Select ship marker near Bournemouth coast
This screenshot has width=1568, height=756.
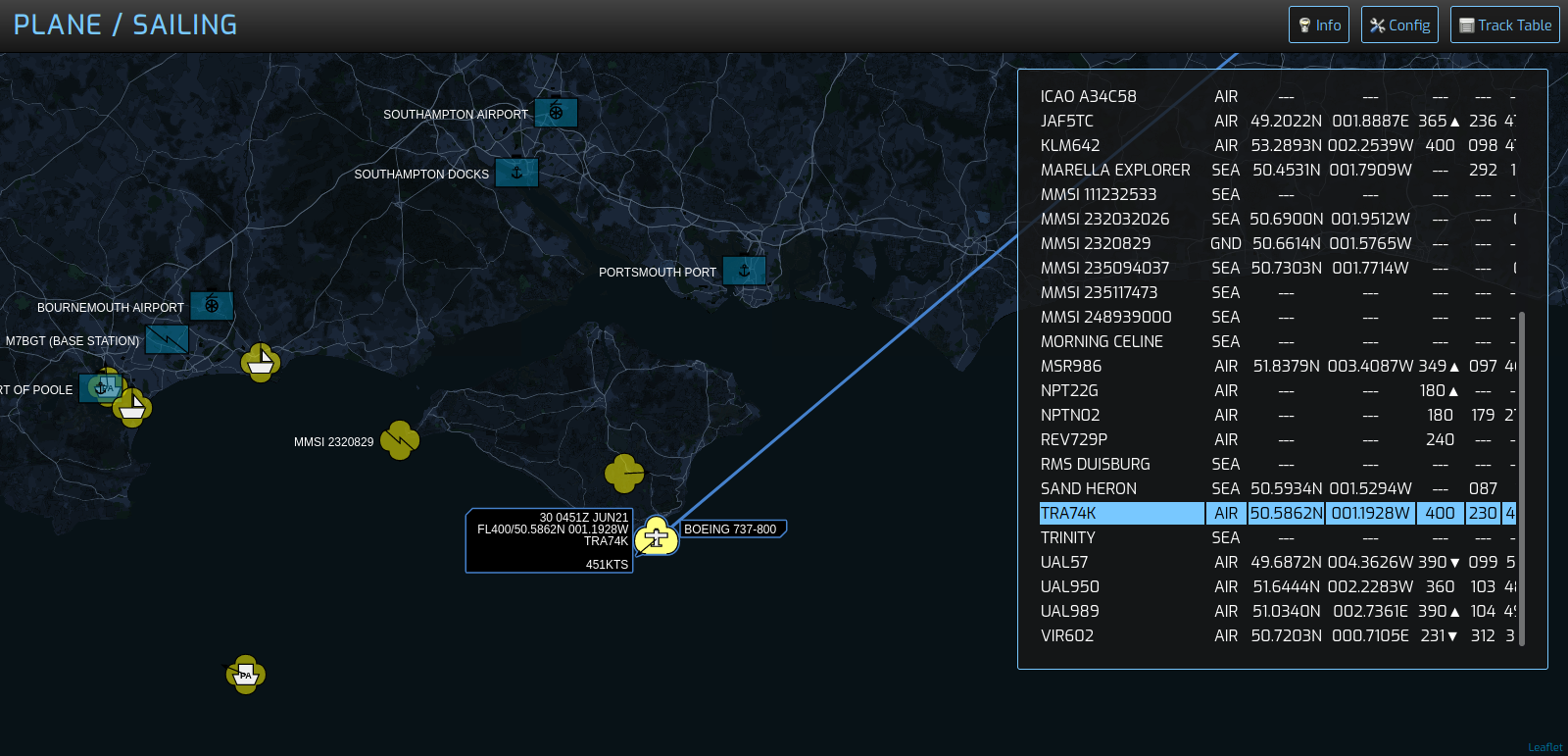(261, 363)
